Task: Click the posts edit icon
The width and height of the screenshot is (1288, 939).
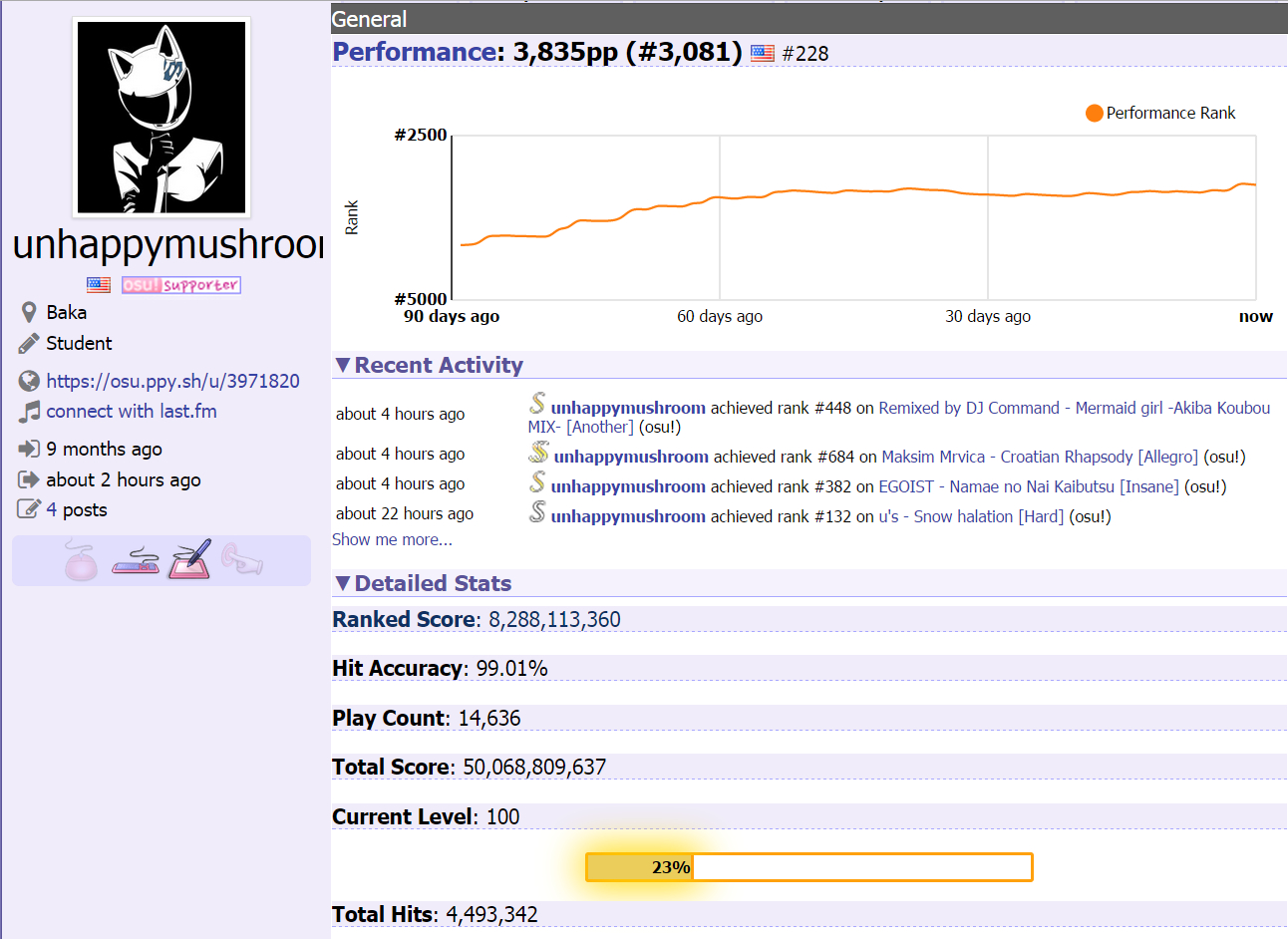Action: [29, 510]
